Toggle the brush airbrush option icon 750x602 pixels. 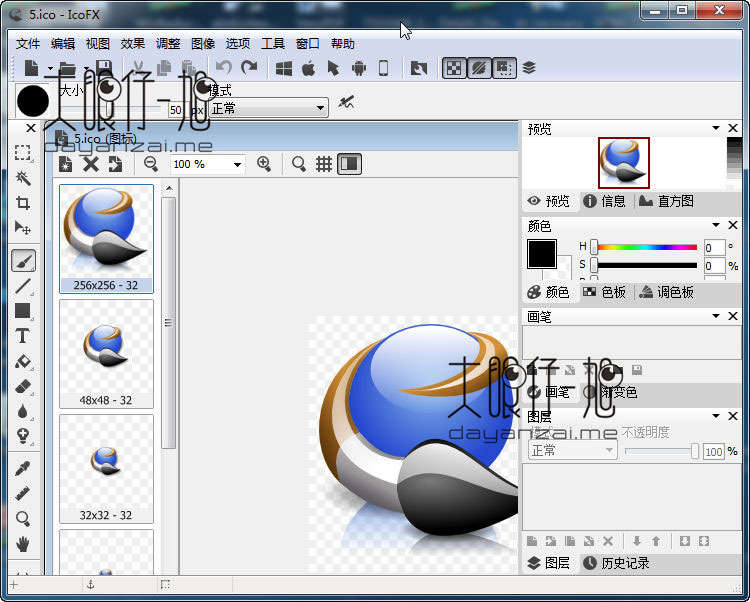[346, 102]
